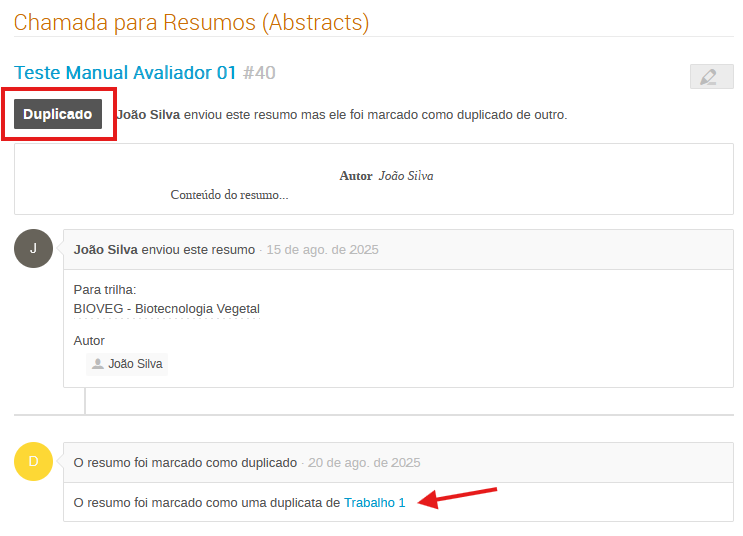Click João Silva in submission entry header
The width and height of the screenshot is (743, 536).
(106, 250)
